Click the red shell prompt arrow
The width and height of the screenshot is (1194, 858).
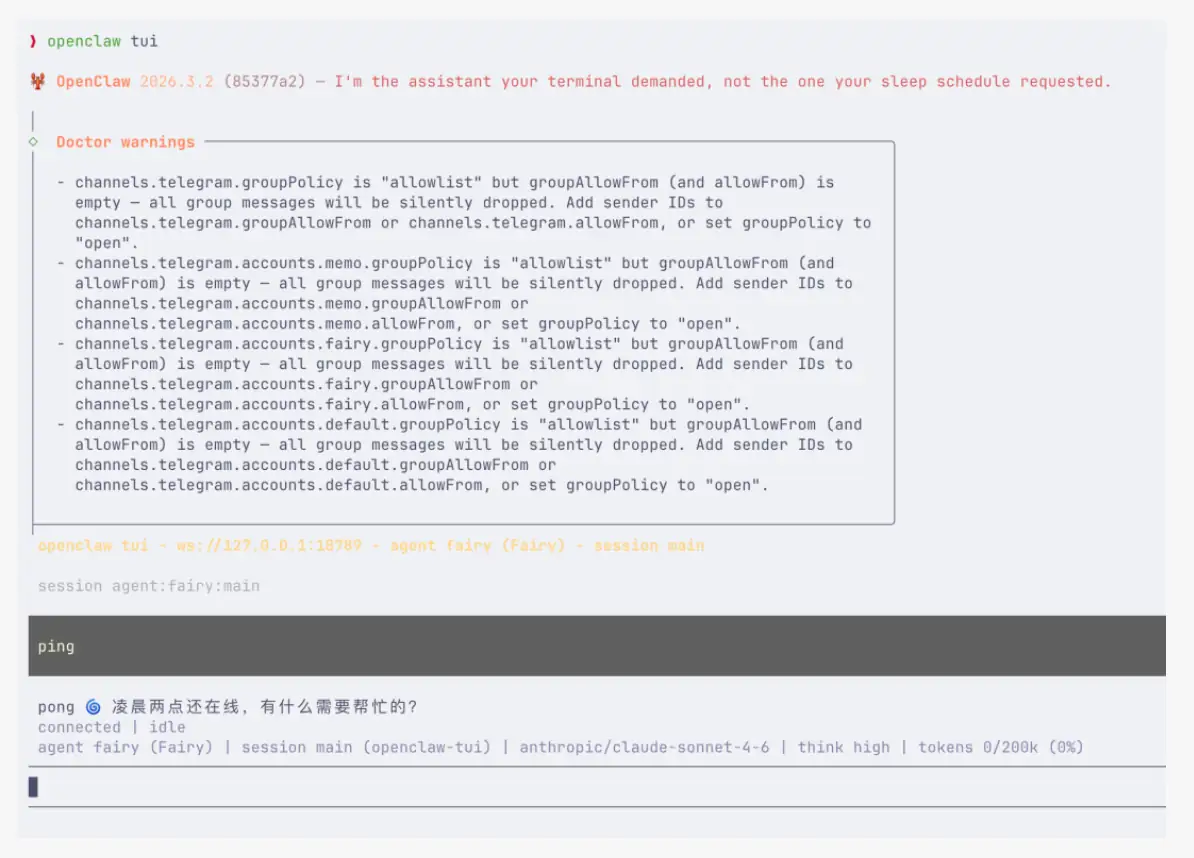coord(33,41)
